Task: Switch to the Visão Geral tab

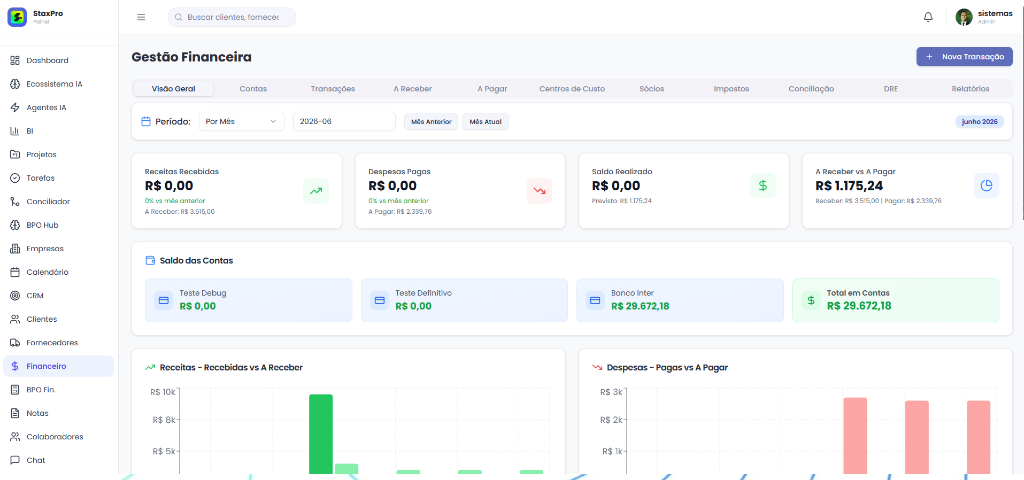Action: tap(173, 88)
